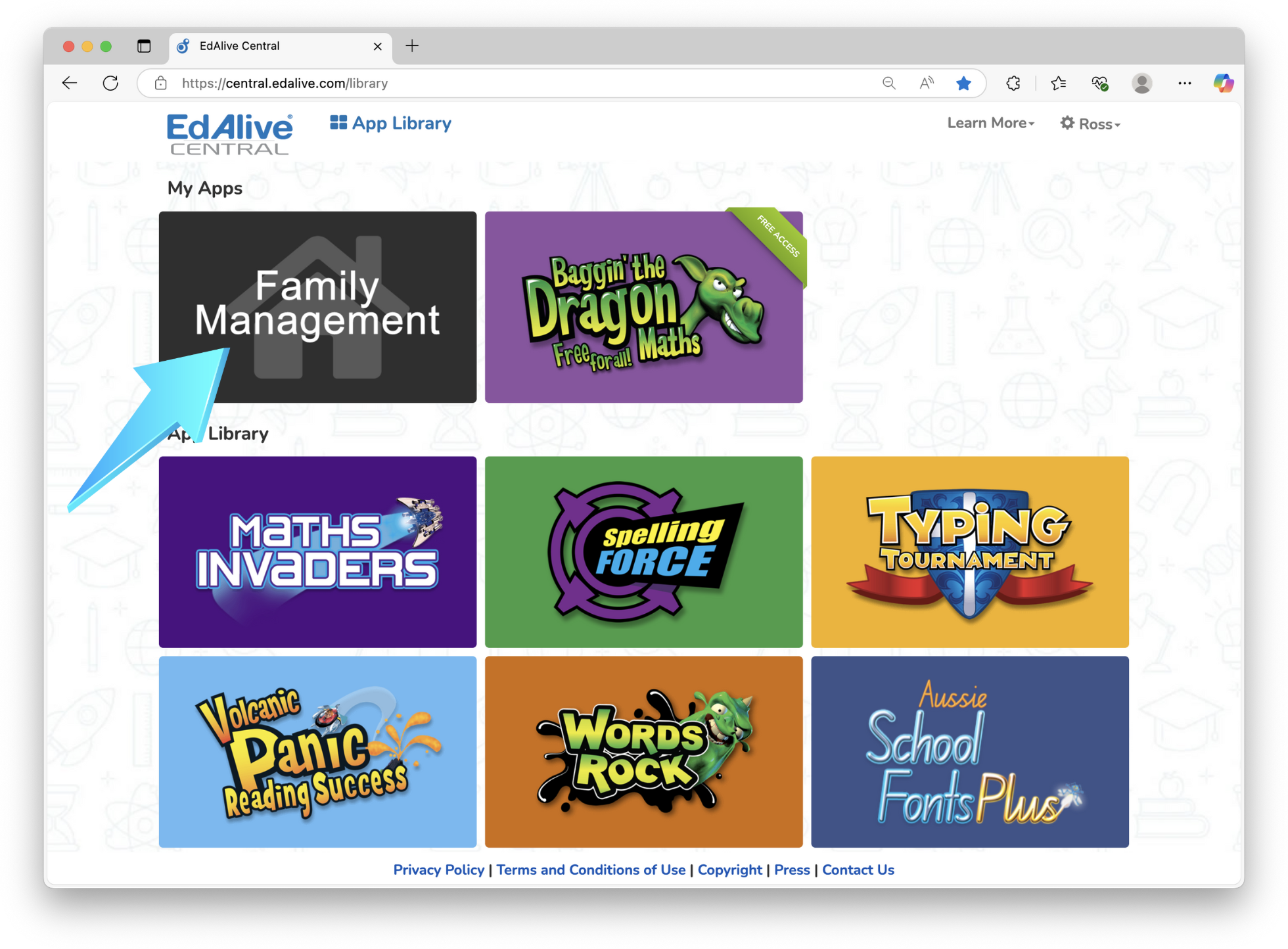Go back using the browser back arrow

[x=69, y=83]
